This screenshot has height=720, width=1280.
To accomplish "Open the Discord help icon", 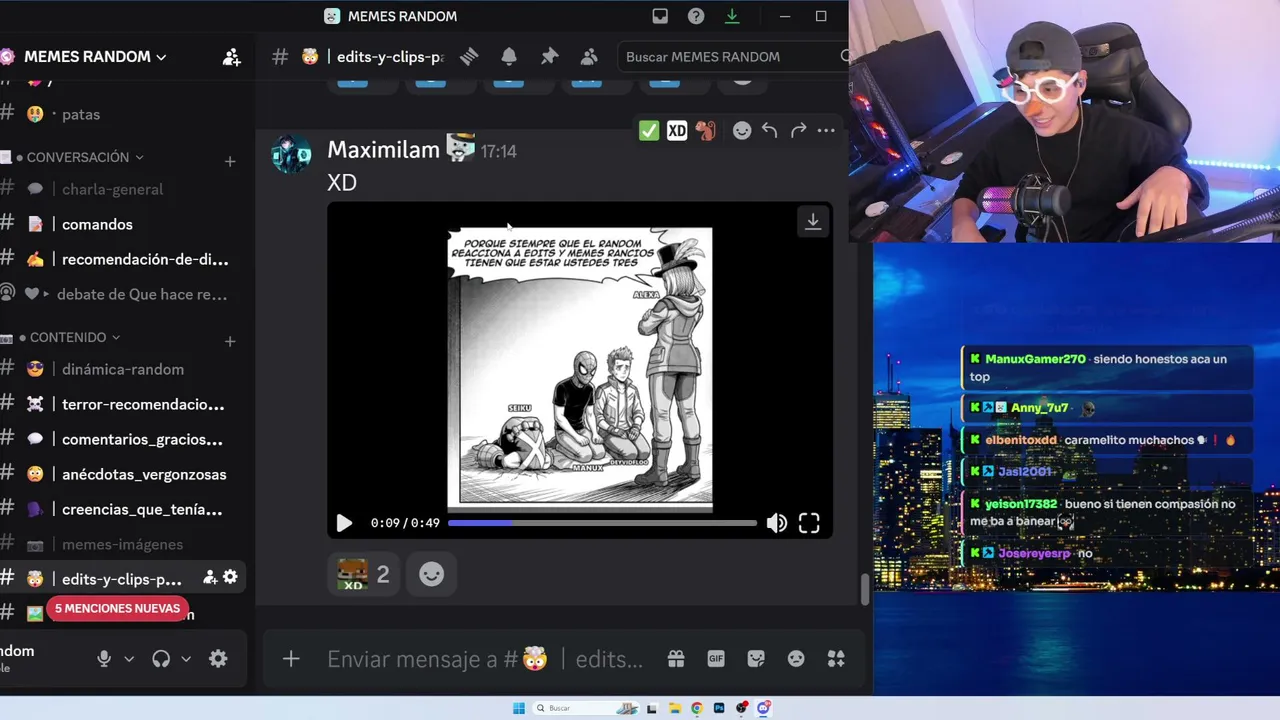I will 696,16.
